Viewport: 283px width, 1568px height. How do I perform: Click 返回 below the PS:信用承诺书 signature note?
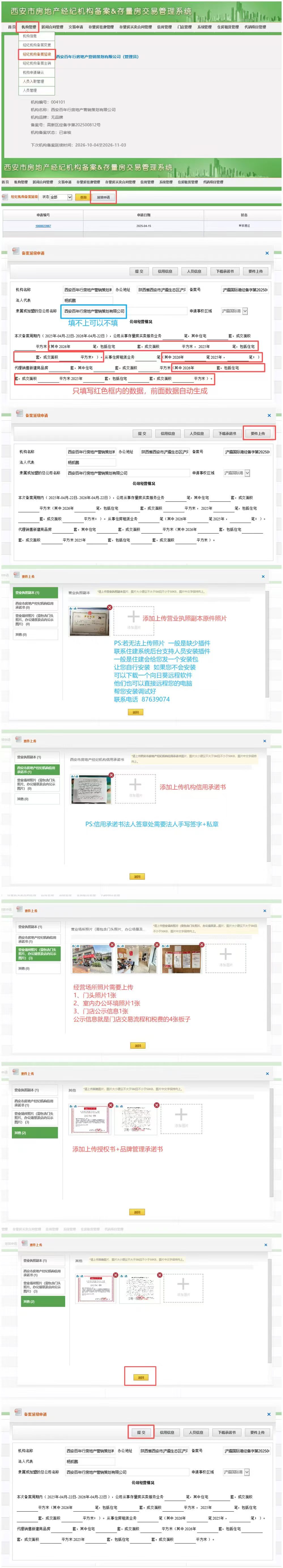(x=137, y=877)
